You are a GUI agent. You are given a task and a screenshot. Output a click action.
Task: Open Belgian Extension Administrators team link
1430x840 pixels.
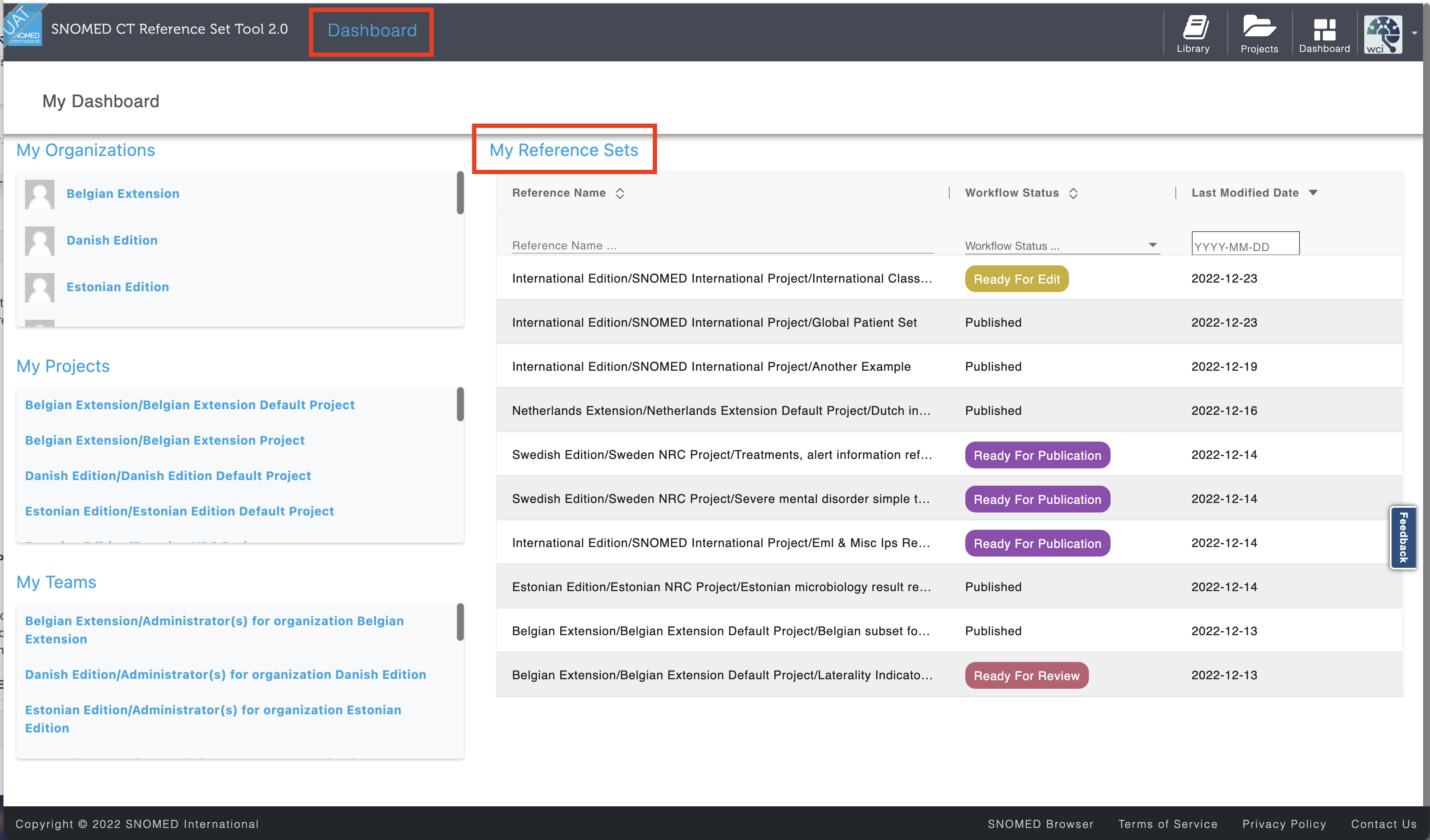214,630
